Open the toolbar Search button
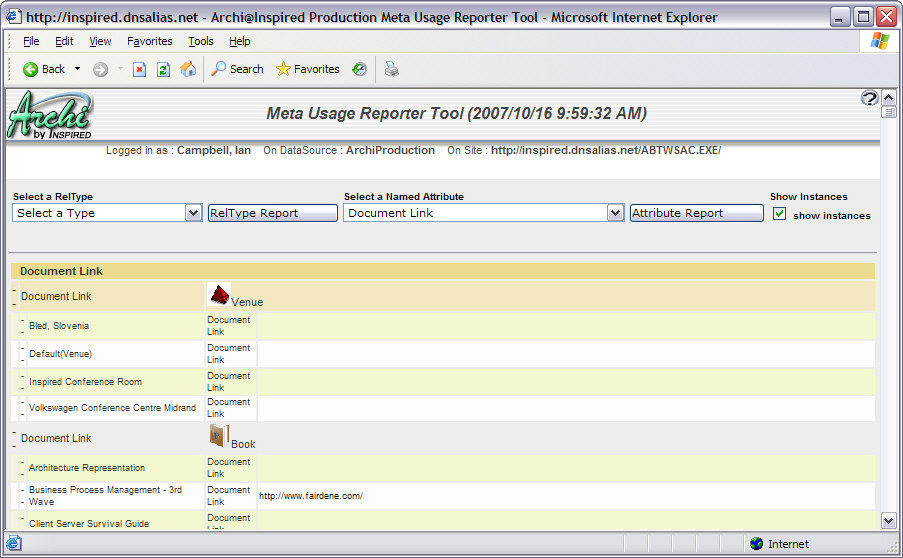Image resolution: width=903 pixels, height=558 pixels. [x=237, y=69]
